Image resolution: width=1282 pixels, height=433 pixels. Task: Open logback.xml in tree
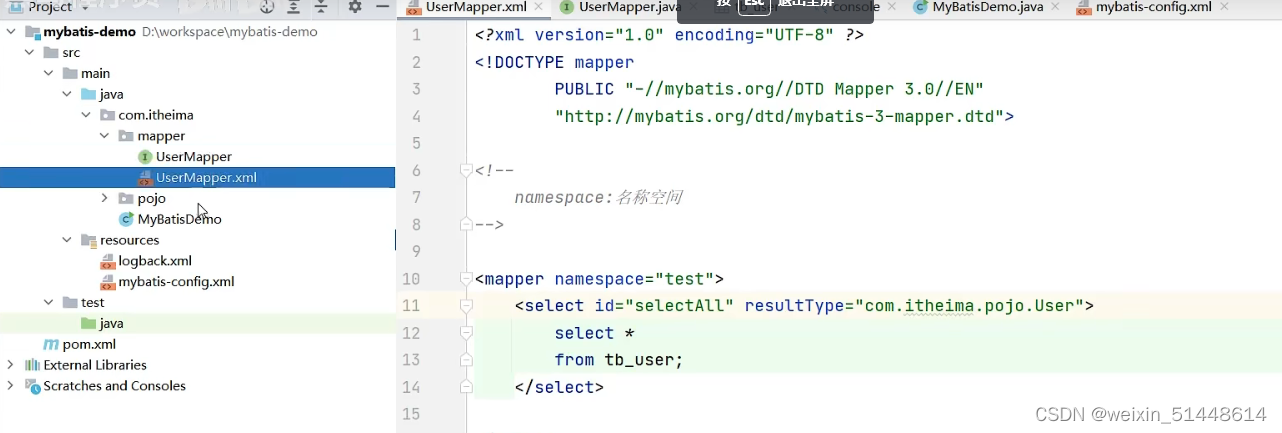pos(155,261)
